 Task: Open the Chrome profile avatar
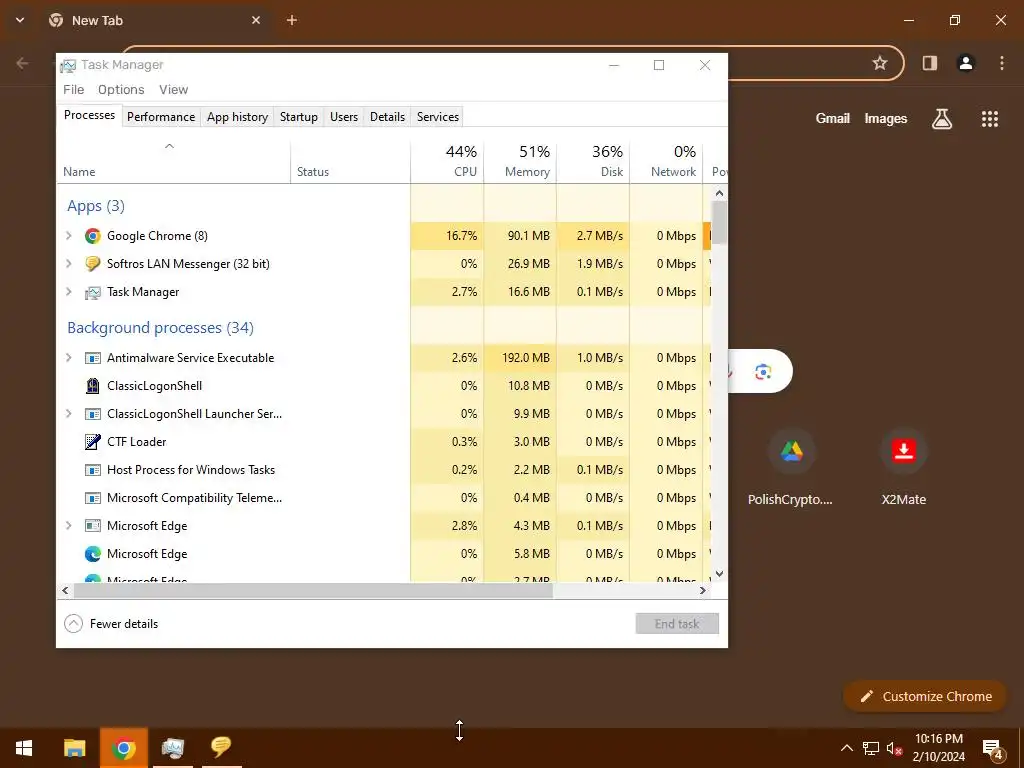click(965, 63)
